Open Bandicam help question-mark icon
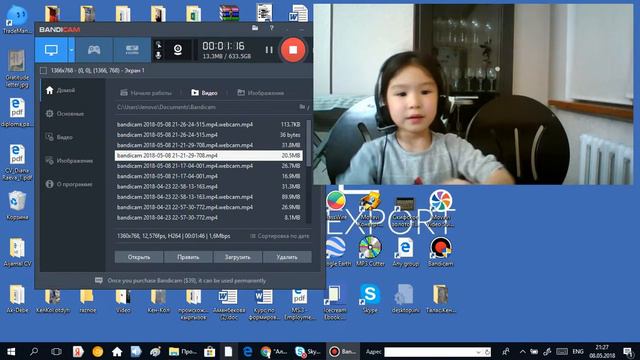 [272, 28]
